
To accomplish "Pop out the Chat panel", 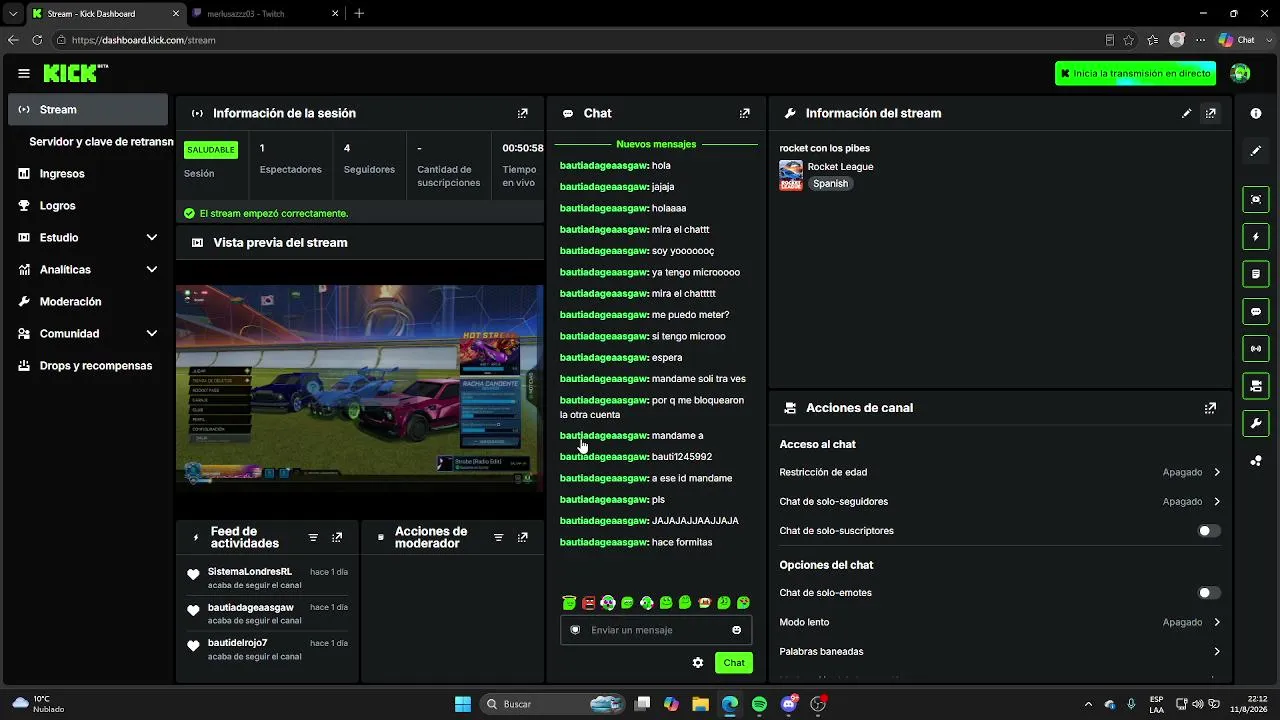I will tap(744, 114).
